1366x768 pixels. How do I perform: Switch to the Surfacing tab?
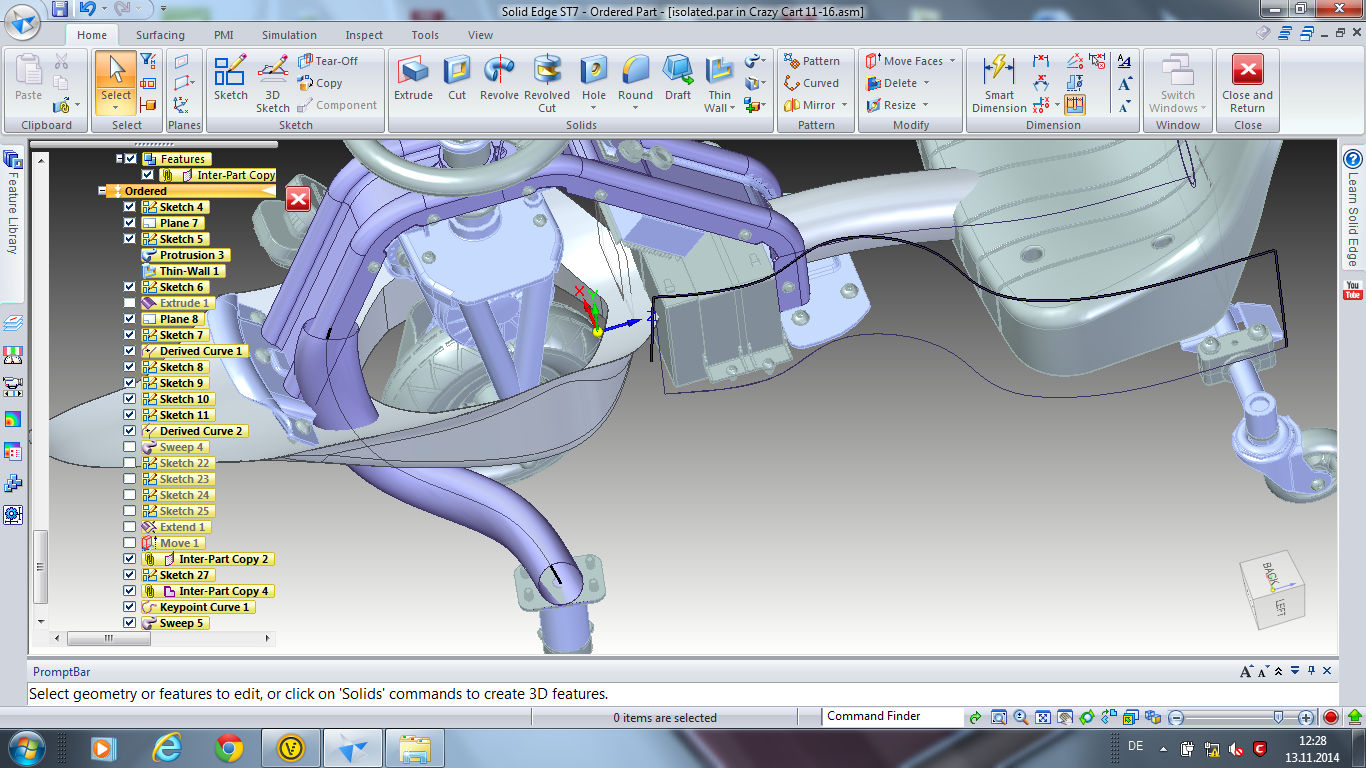click(x=160, y=35)
